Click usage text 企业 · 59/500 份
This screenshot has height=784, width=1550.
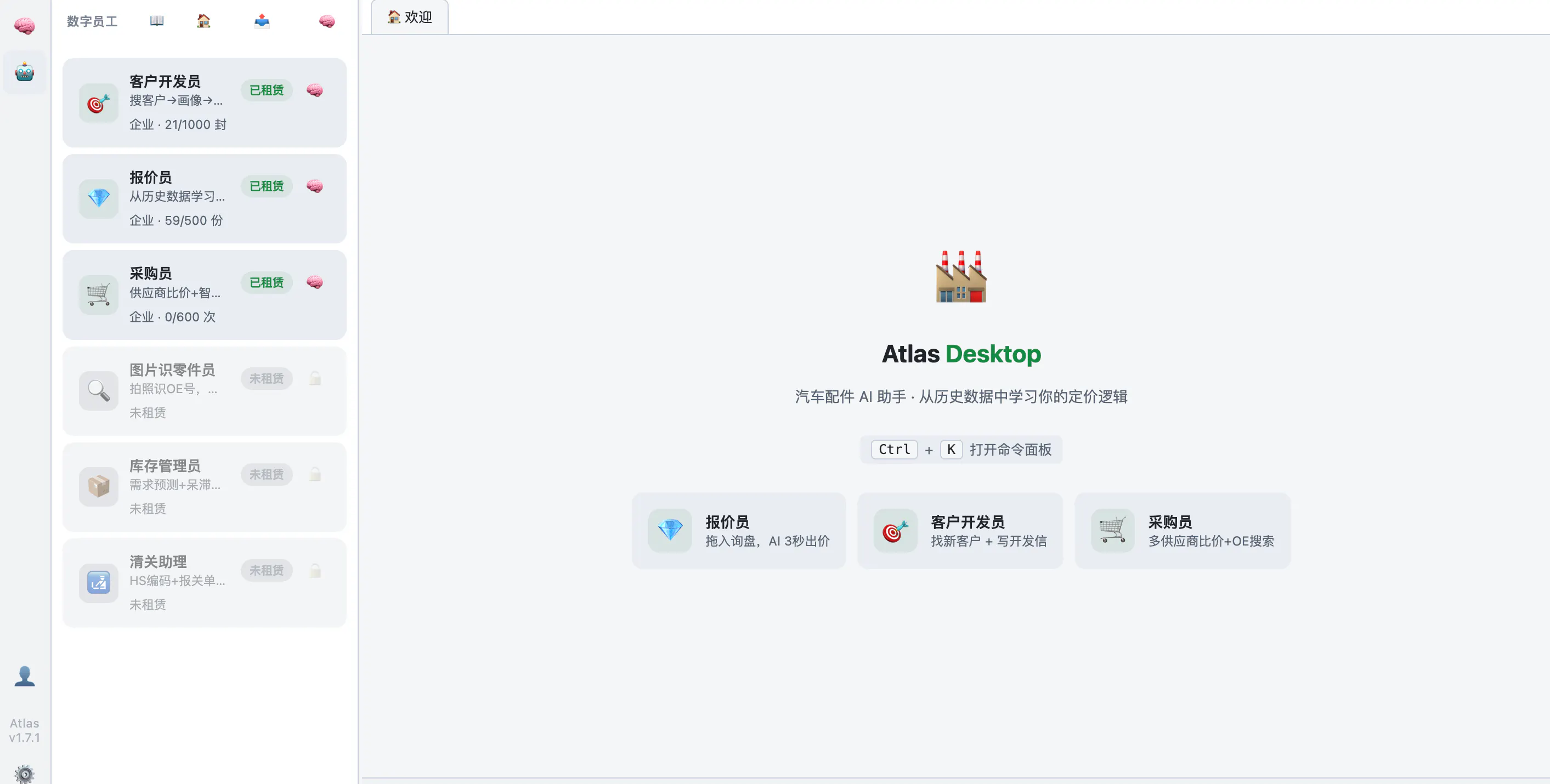[176, 220]
